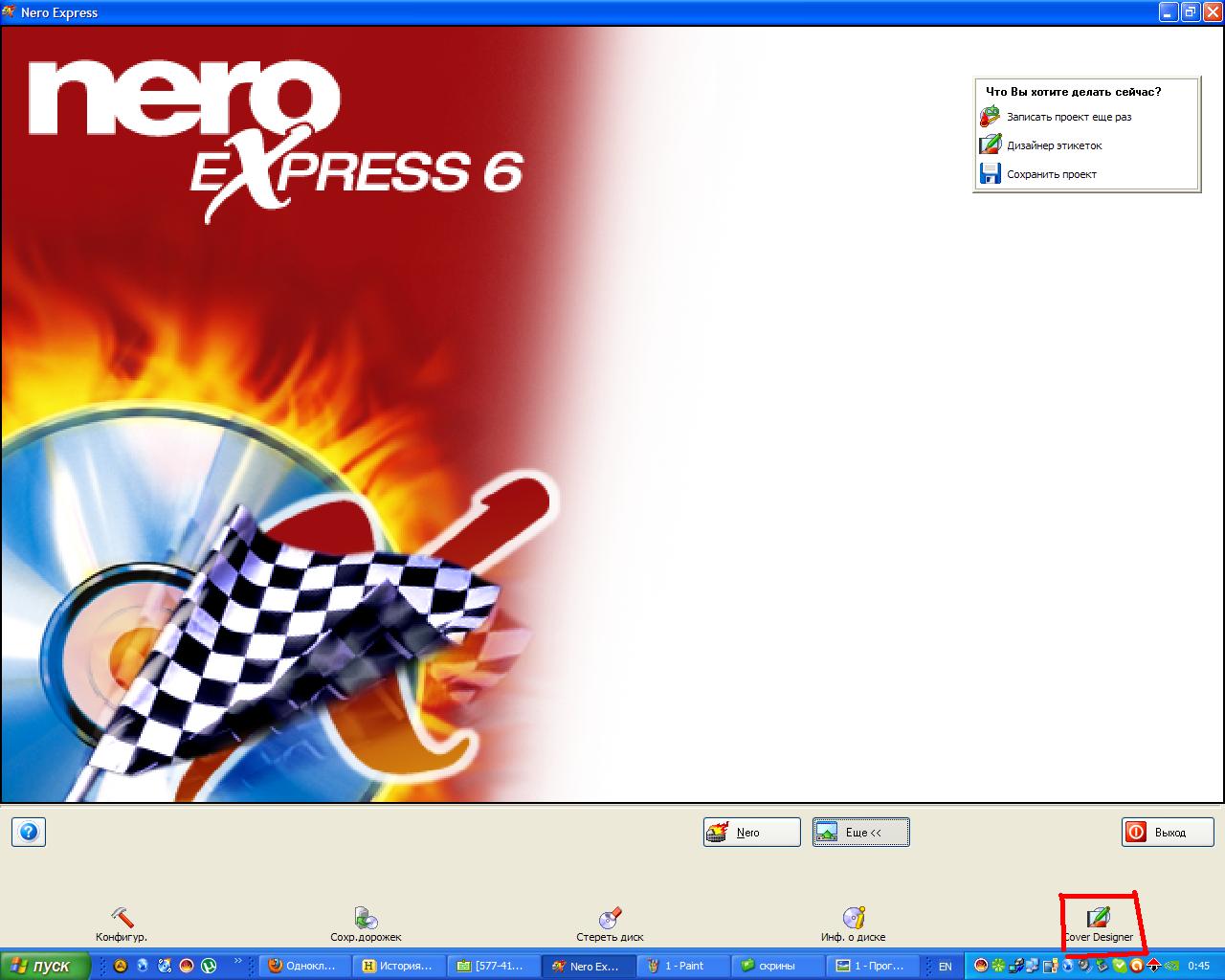Viewport: 1225px width, 980px height.
Task: Click the red arrow tray icon
Action: [1154, 966]
